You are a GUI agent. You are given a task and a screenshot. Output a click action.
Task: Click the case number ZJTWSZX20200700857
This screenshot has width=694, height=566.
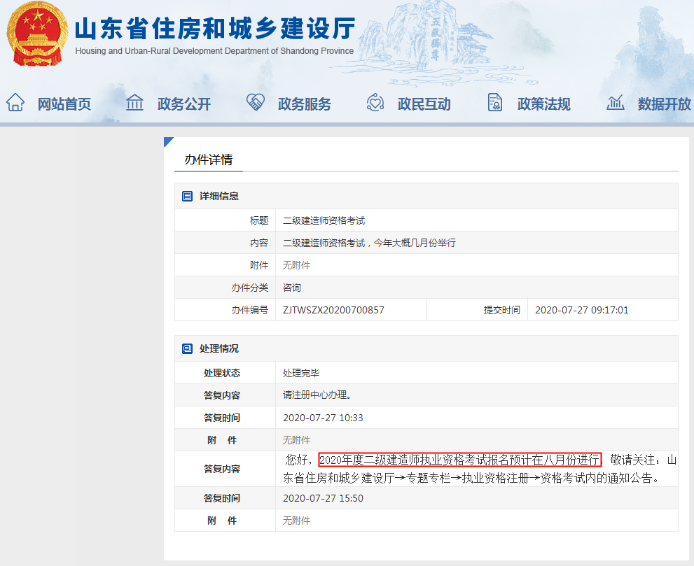click(x=333, y=310)
